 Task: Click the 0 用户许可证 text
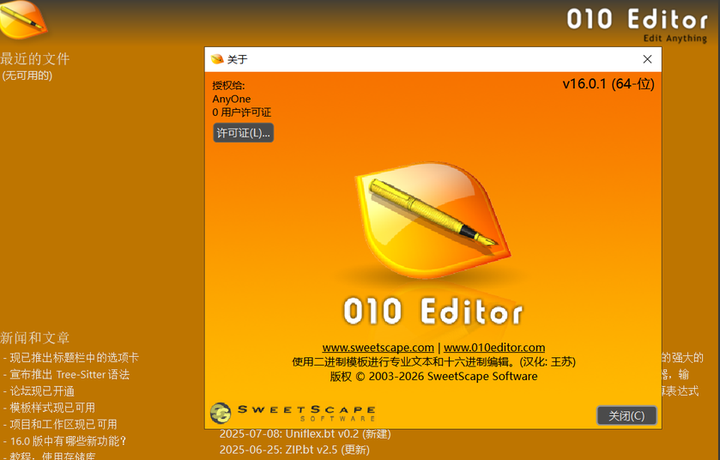click(x=242, y=112)
